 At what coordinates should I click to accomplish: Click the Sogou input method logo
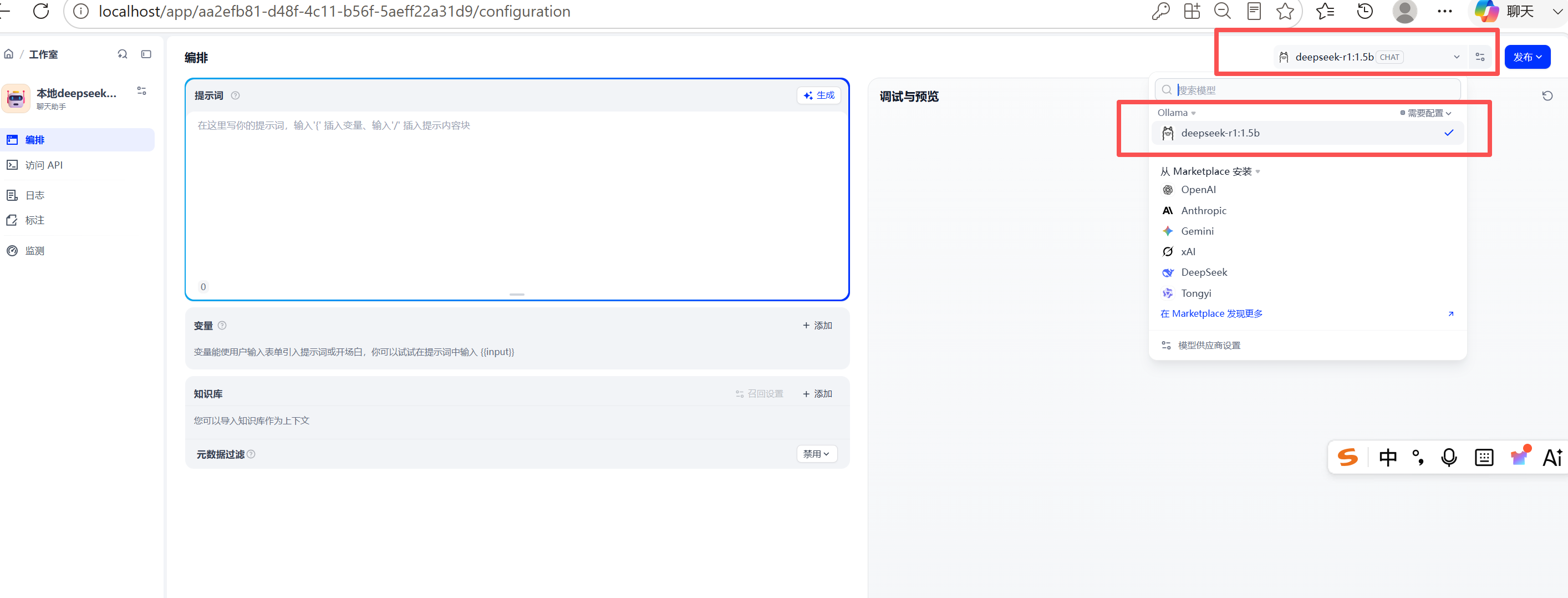tap(1348, 457)
